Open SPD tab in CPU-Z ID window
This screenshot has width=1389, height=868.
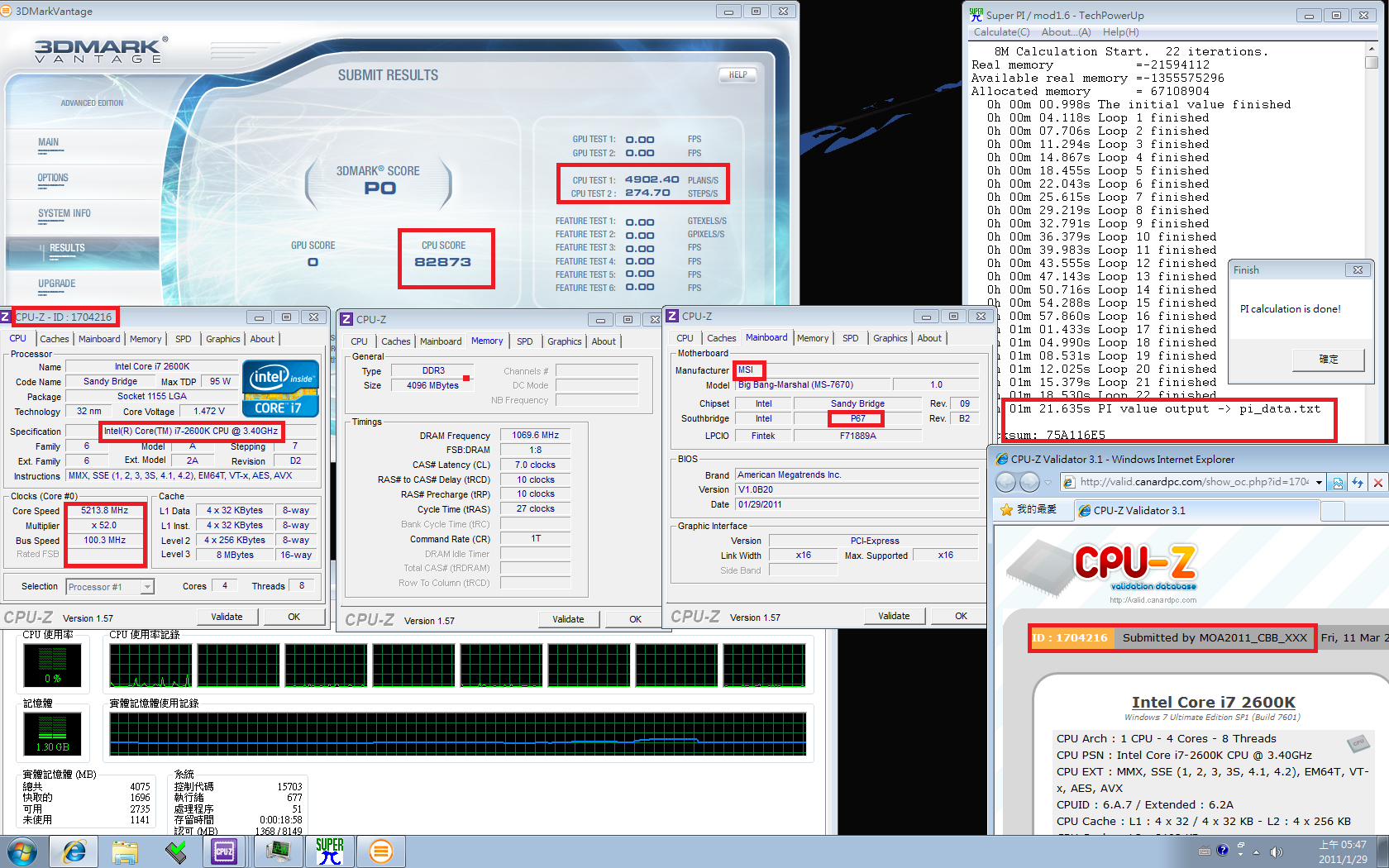[184, 339]
